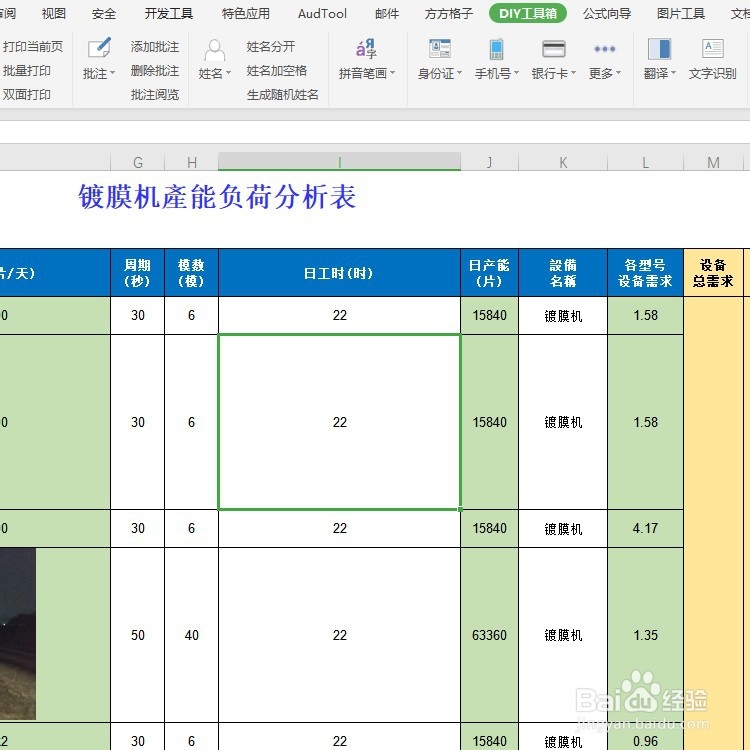Click 批量打印

coord(26,71)
